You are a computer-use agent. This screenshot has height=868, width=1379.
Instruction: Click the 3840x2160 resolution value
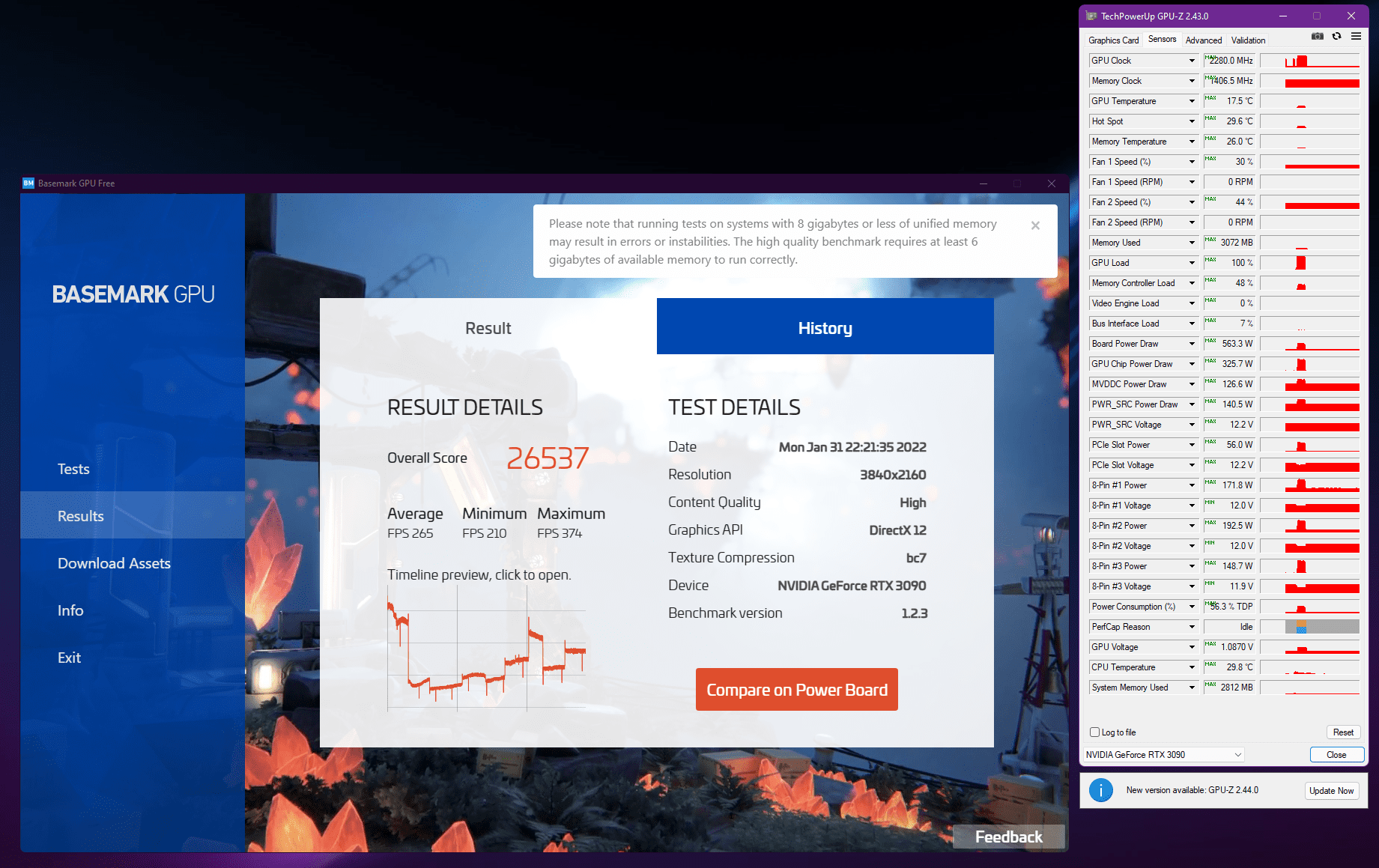(893, 475)
